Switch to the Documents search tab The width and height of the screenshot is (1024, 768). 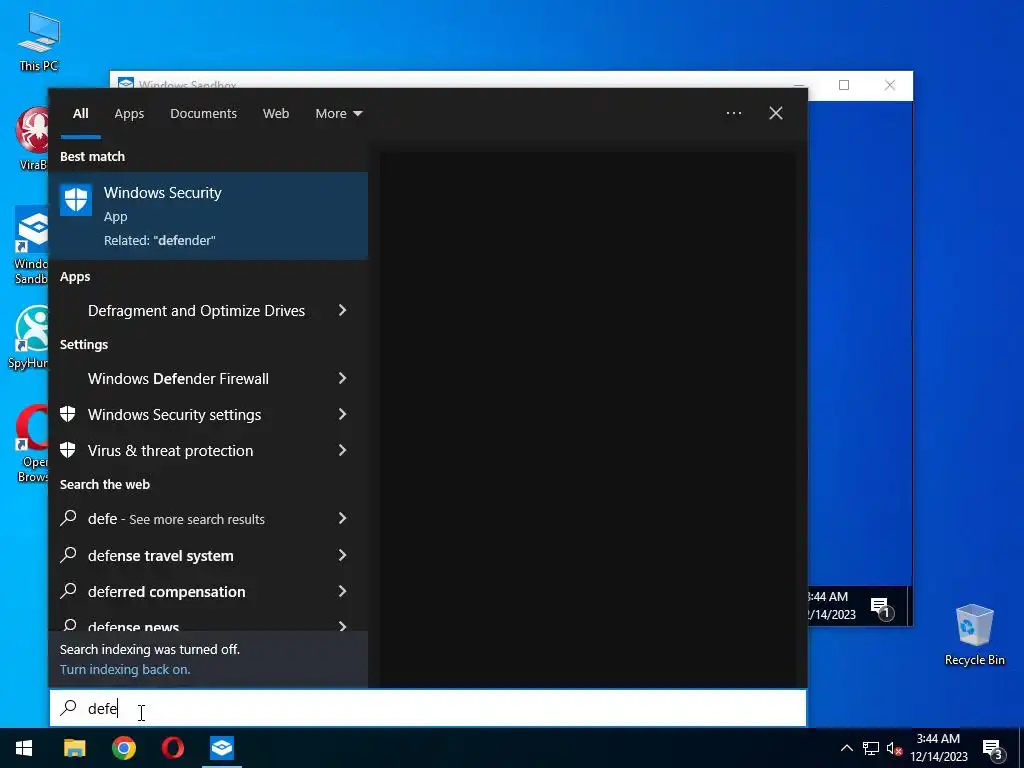[x=203, y=113]
